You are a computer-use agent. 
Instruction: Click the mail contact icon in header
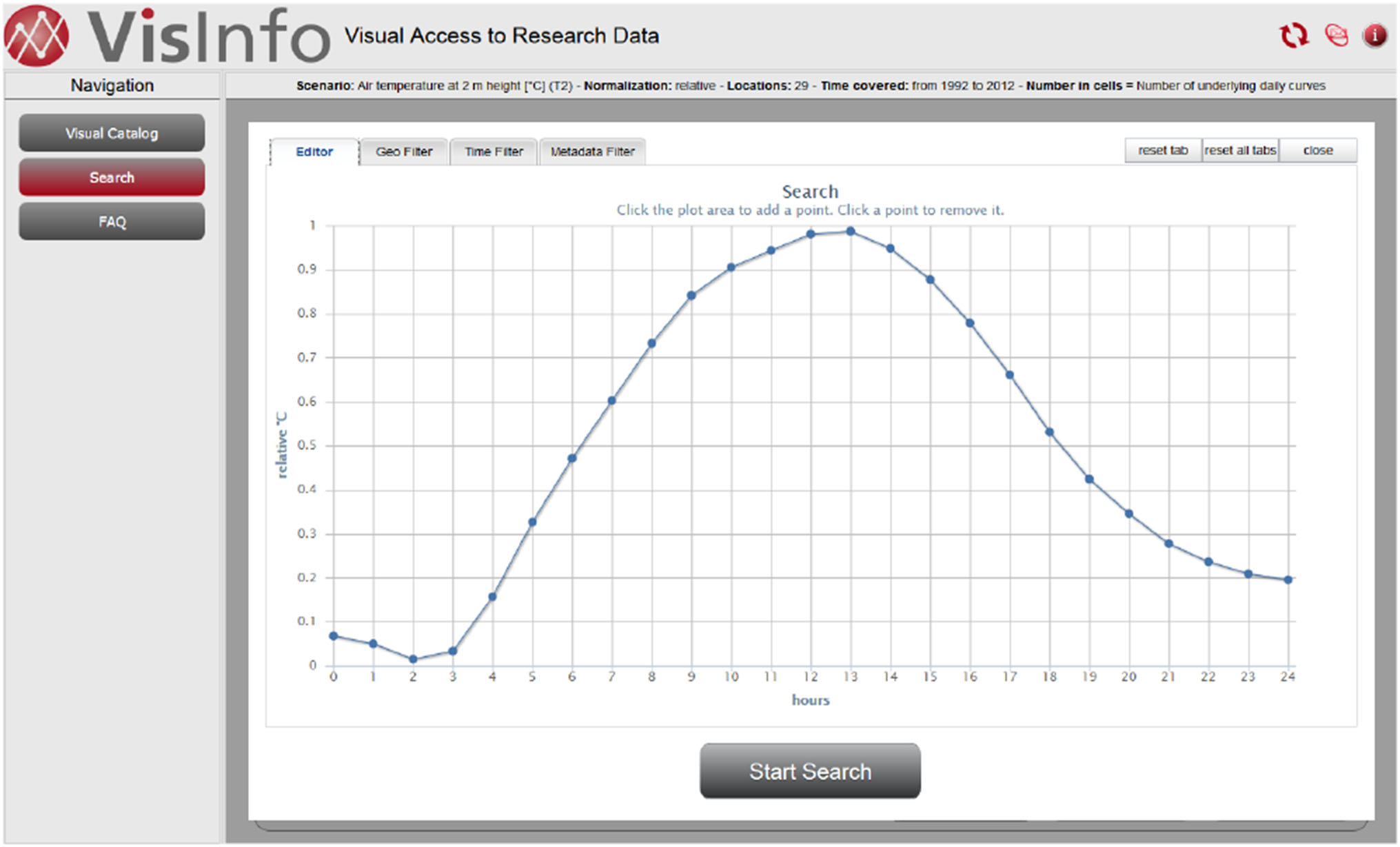[x=1336, y=35]
